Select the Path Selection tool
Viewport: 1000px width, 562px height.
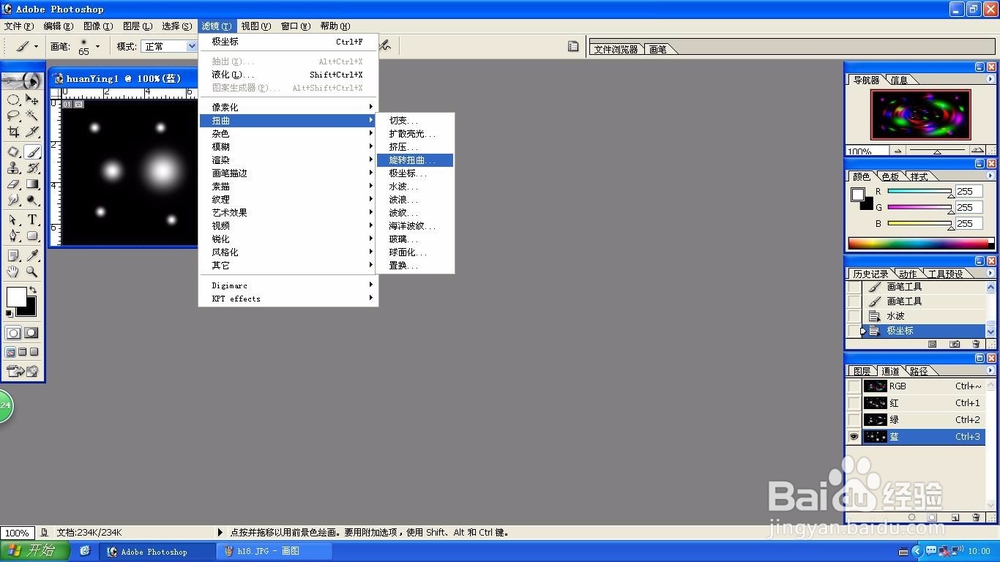pyautogui.click(x=13, y=220)
